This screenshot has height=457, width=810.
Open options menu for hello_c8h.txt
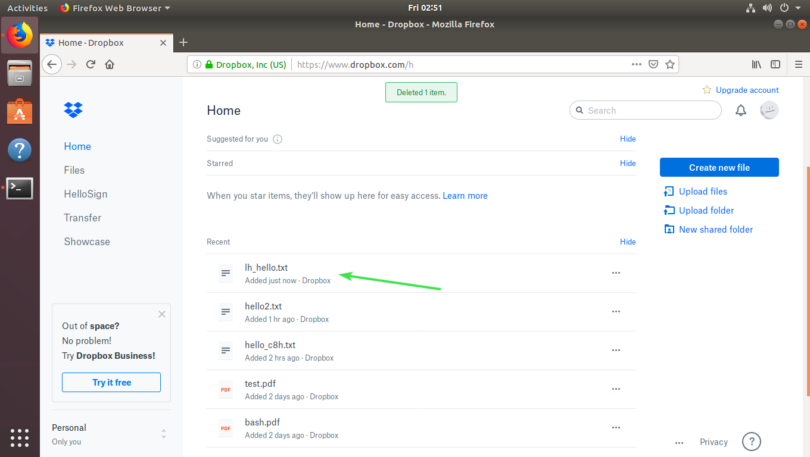[x=616, y=350]
